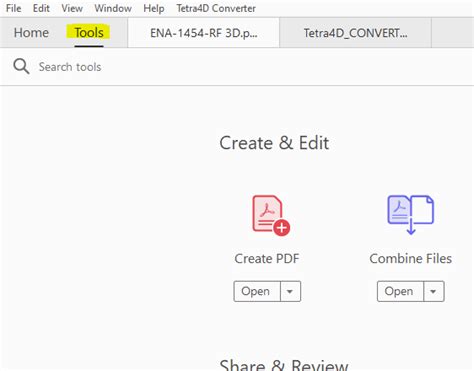Open the File menu

tap(14, 8)
